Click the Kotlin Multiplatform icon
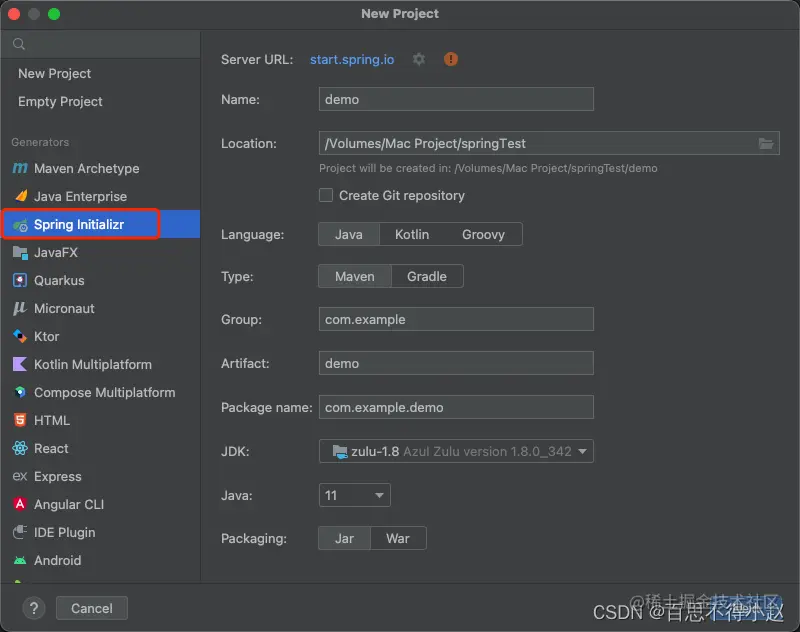The width and height of the screenshot is (800, 632). (20, 364)
